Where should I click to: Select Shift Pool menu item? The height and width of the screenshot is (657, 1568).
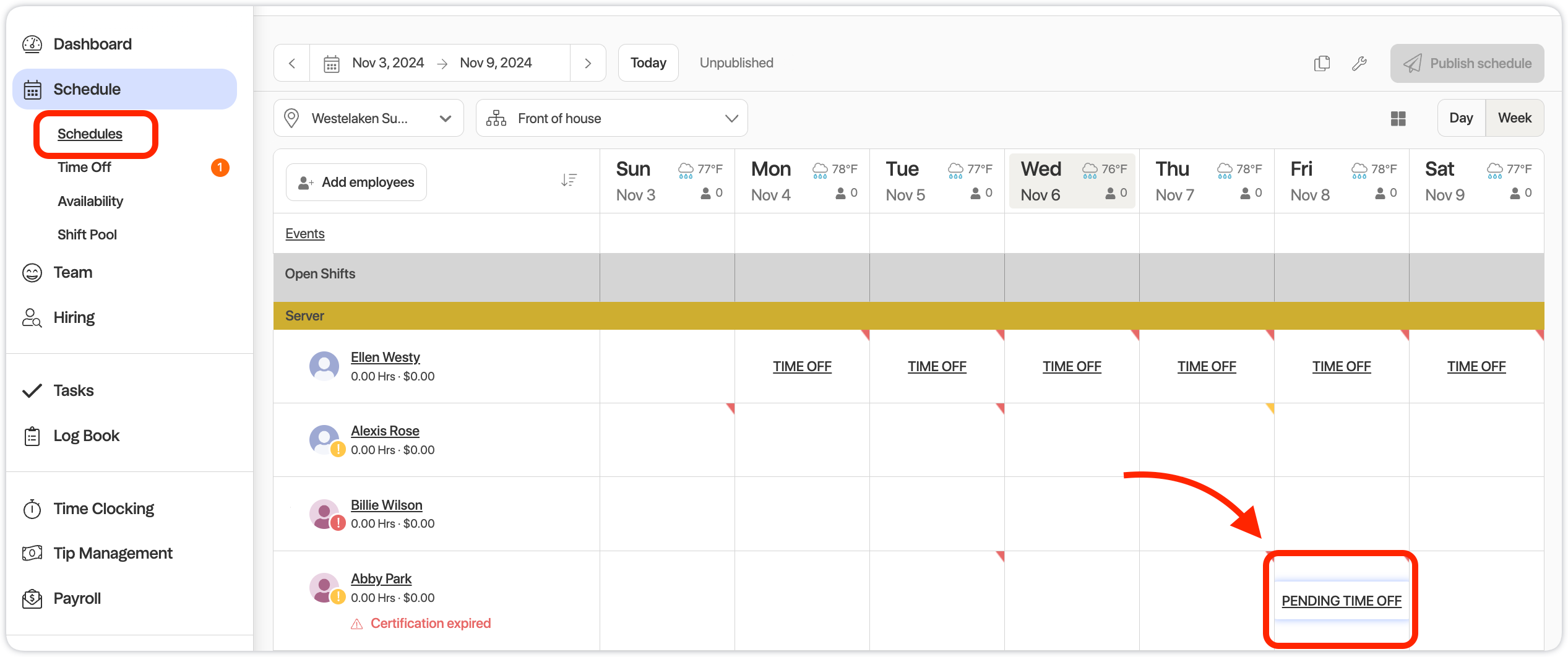(87, 234)
